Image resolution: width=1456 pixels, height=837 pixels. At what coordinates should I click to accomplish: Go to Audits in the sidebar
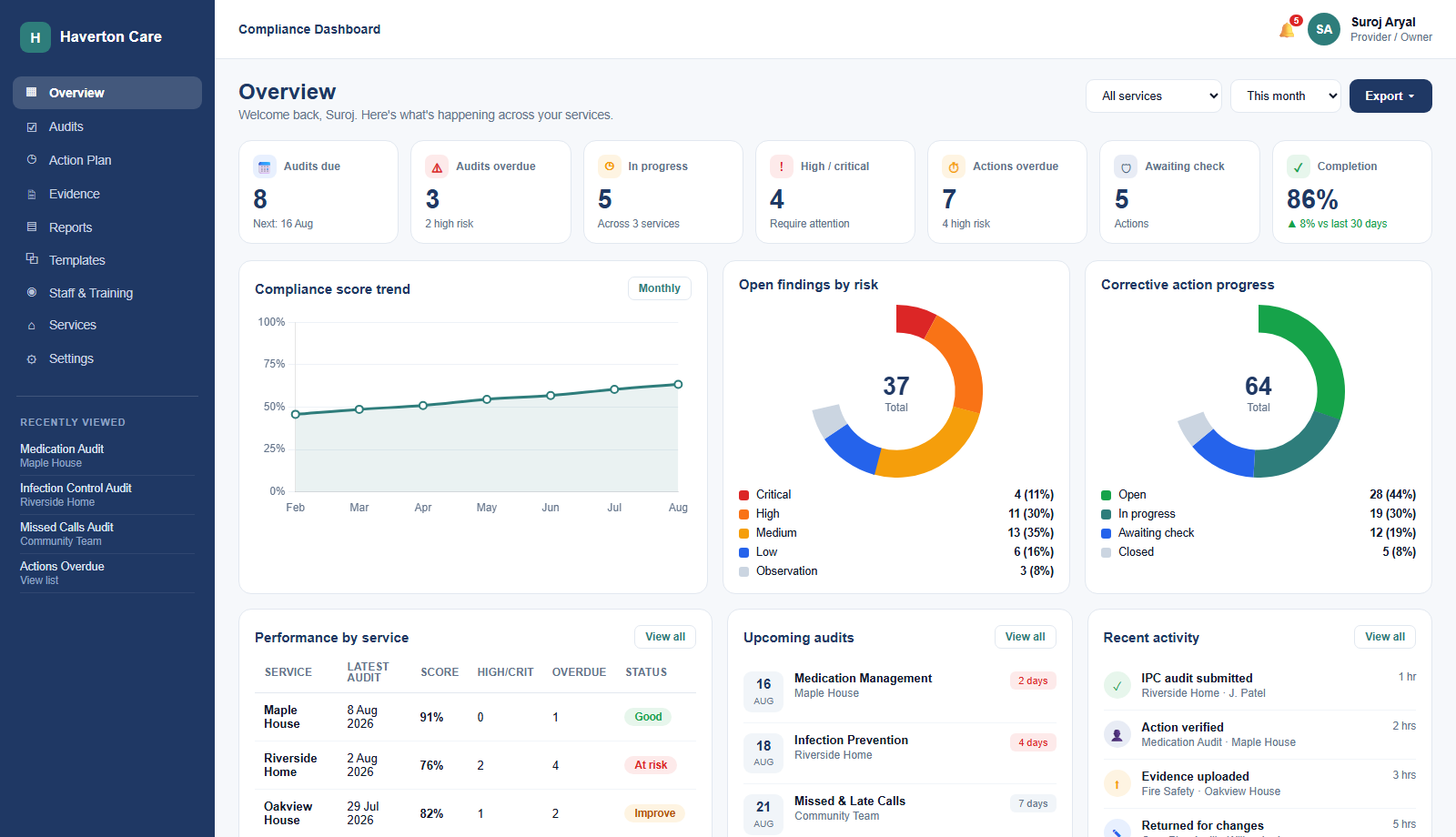[107, 126]
